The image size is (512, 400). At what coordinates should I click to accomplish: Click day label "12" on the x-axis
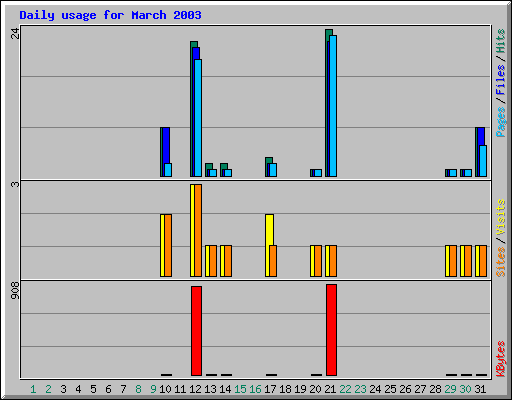195,389
